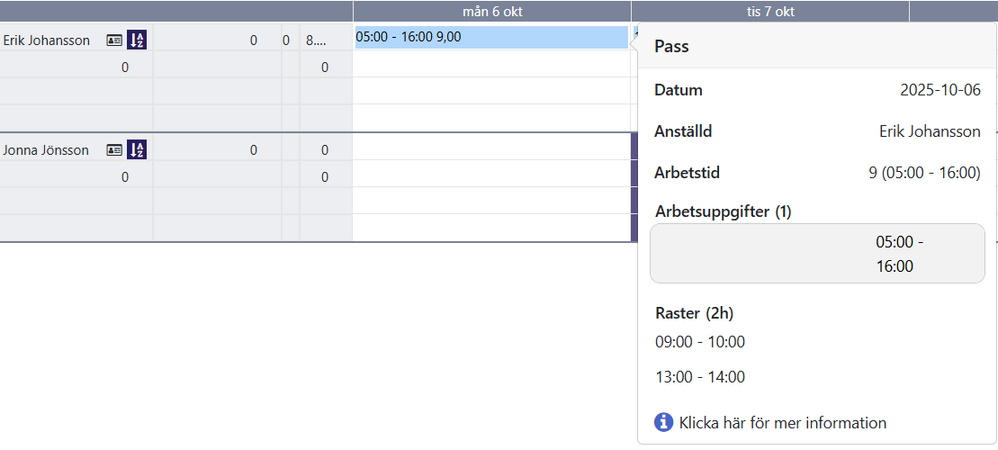Select the tis 7 okt column header
The width and height of the screenshot is (998, 450).
tap(770, 11)
